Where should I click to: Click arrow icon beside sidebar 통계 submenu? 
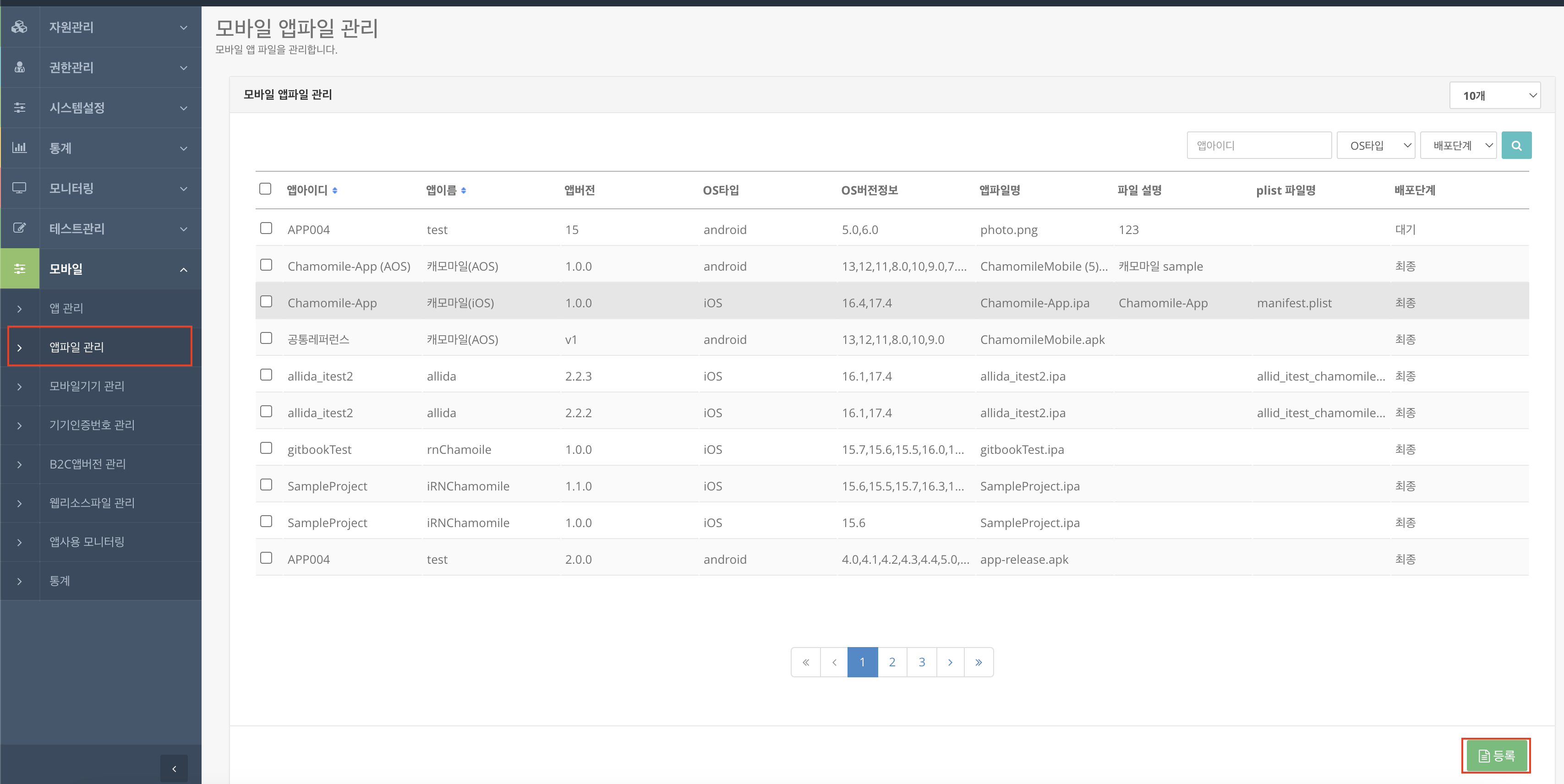(19, 581)
